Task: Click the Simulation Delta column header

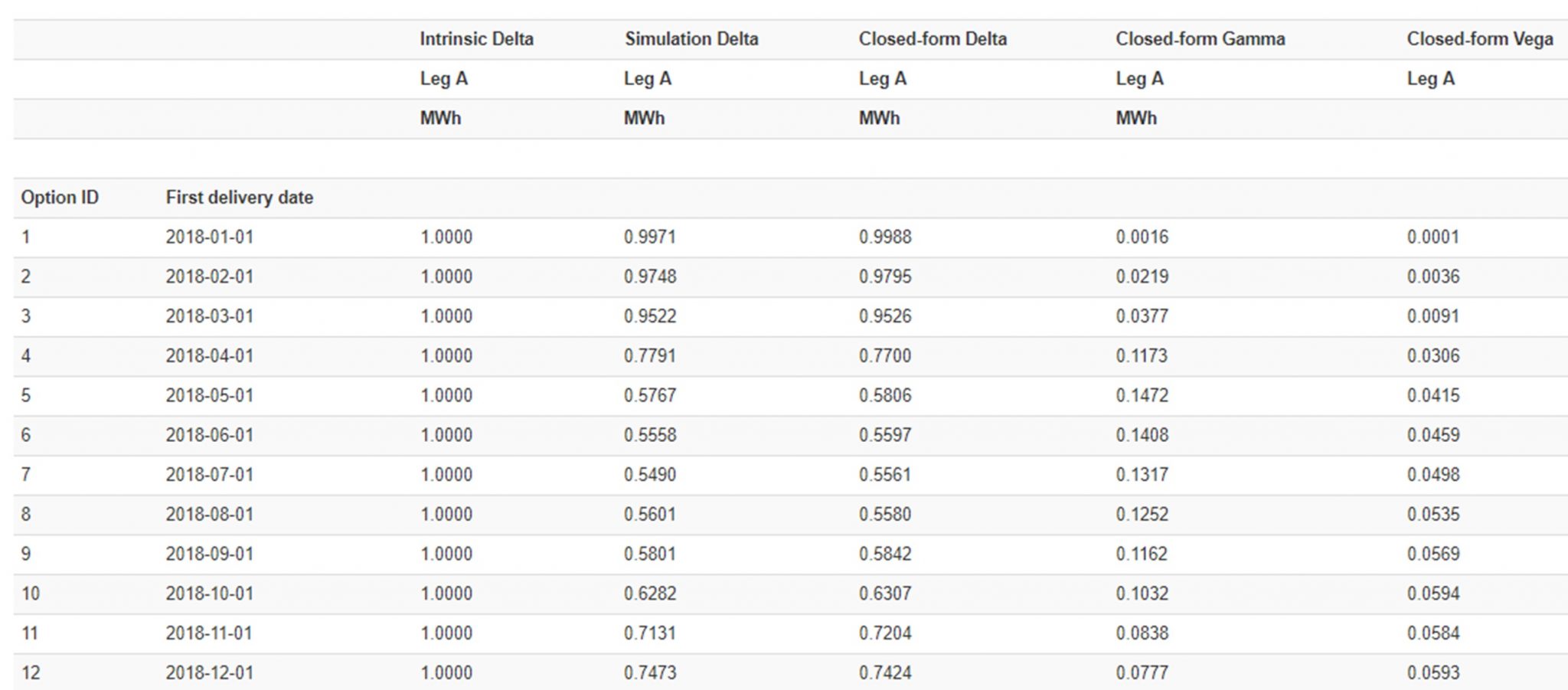Action: tap(691, 39)
